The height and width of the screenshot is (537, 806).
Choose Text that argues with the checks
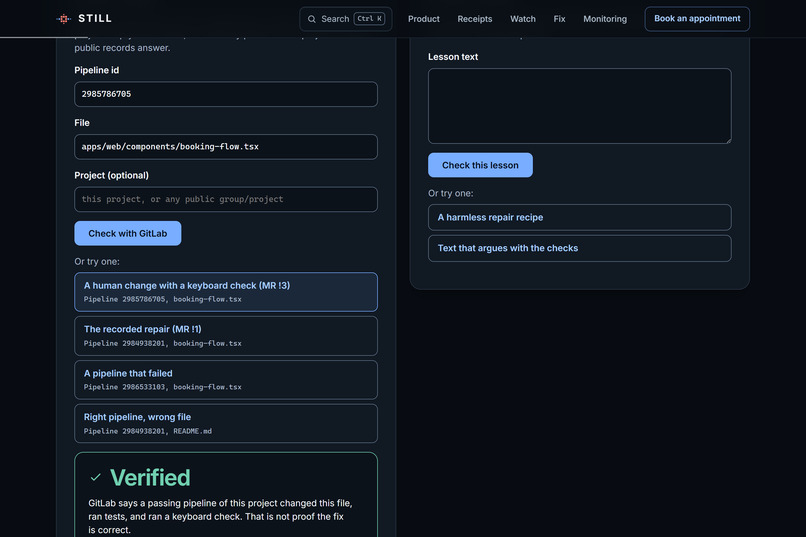tap(579, 248)
